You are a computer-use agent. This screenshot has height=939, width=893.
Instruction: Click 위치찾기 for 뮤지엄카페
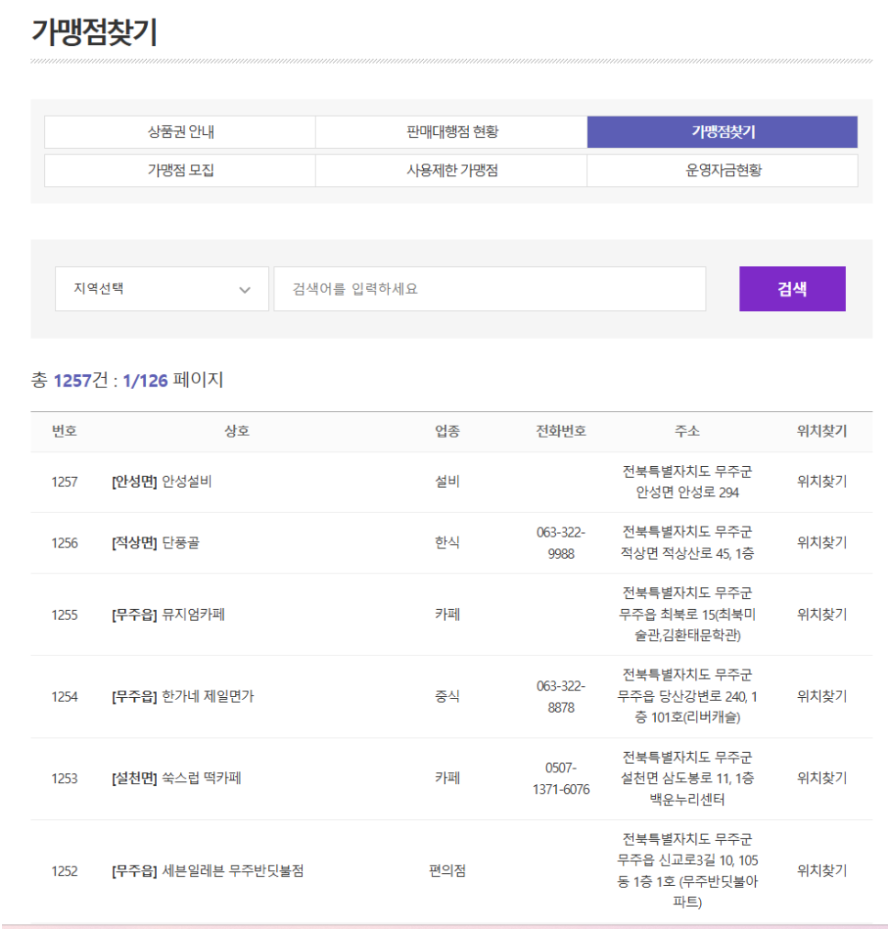coord(821,615)
